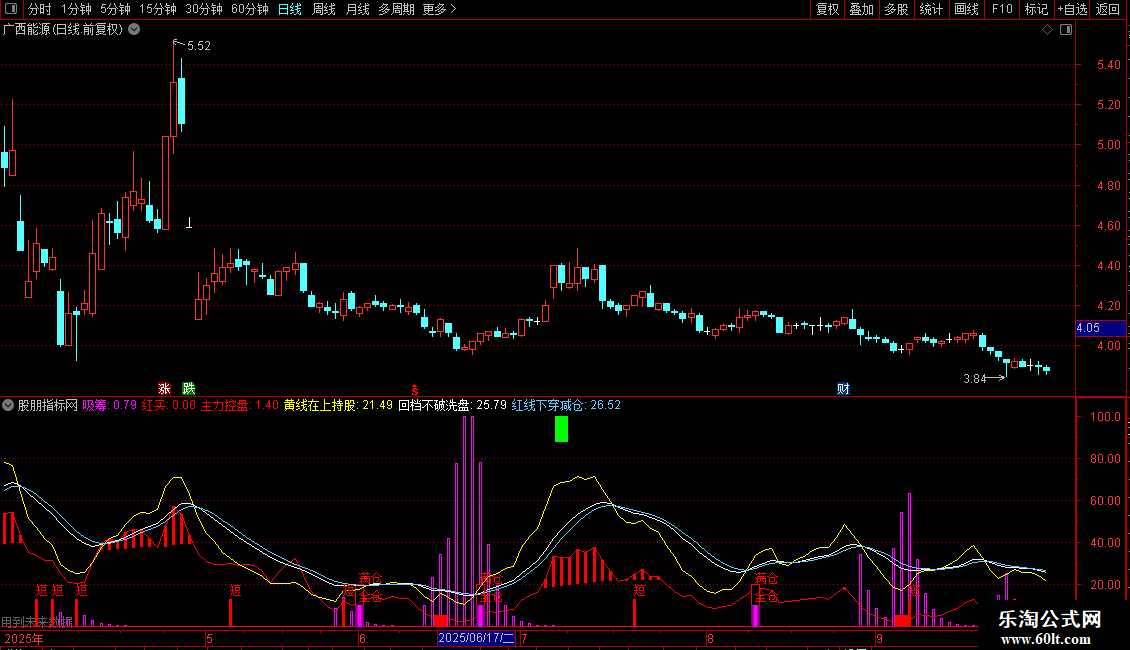Switch to the 周线 weekly tab
This screenshot has width=1130, height=650.
point(324,10)
